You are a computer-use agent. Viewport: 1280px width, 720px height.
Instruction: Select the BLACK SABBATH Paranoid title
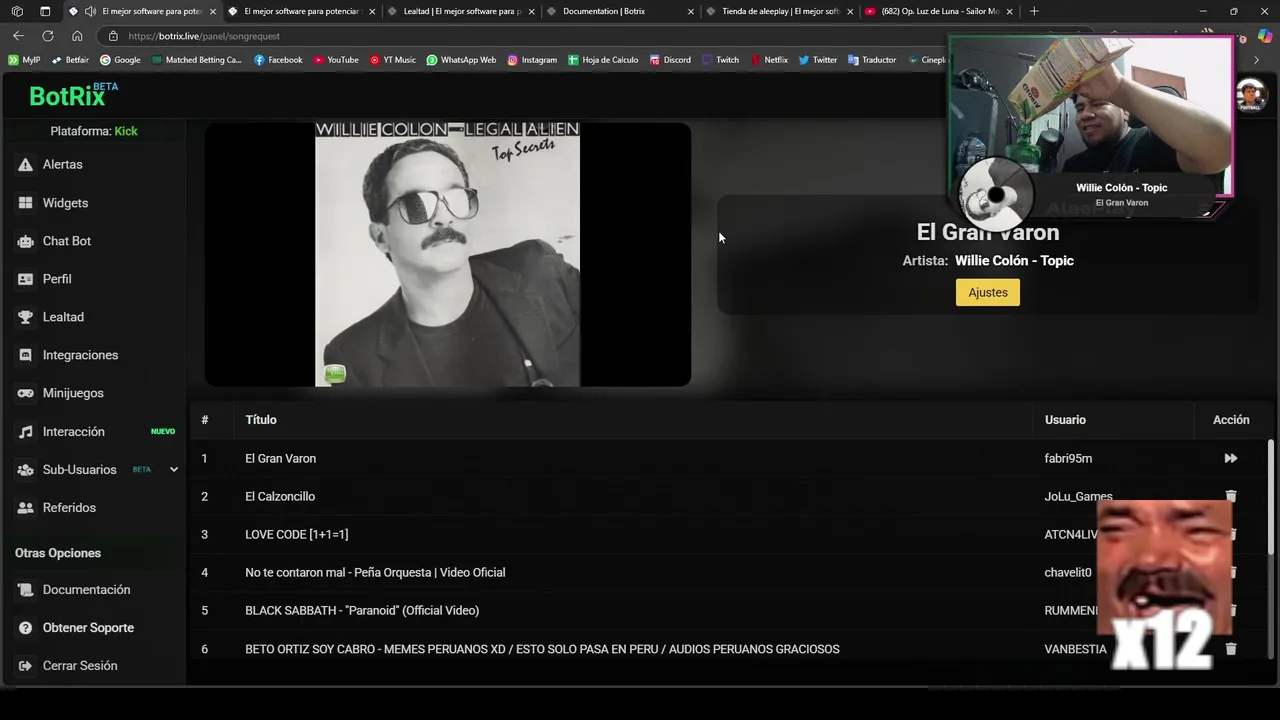click(362, 611)
